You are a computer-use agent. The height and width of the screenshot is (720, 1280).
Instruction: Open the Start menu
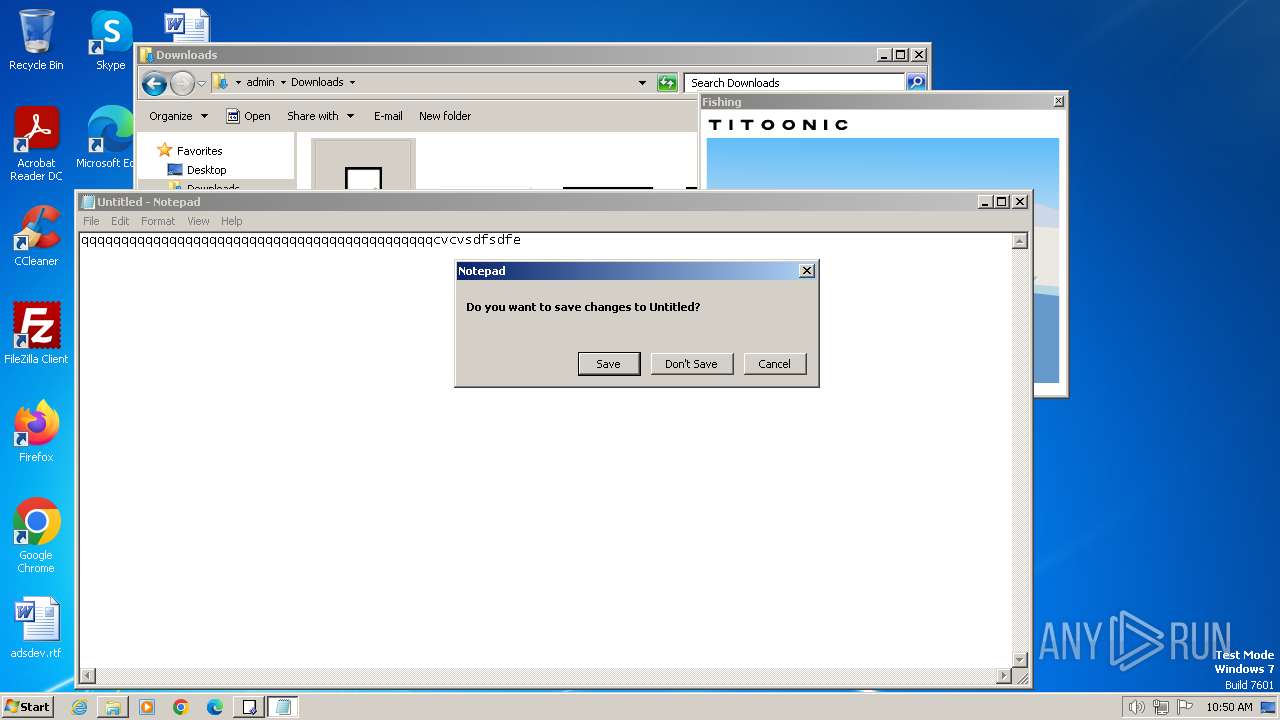click(x=27, y=707)
